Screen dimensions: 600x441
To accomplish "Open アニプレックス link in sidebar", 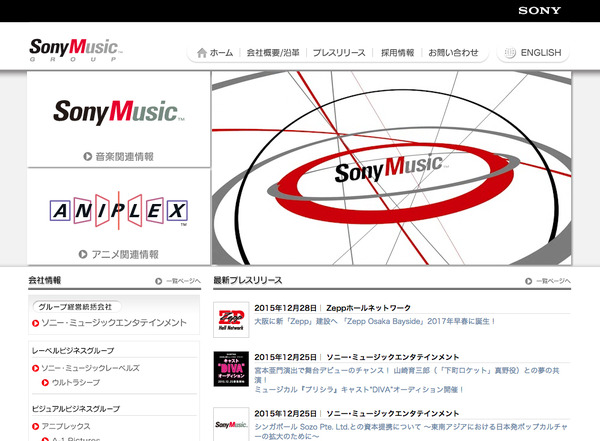I will [x=66, y=426].
